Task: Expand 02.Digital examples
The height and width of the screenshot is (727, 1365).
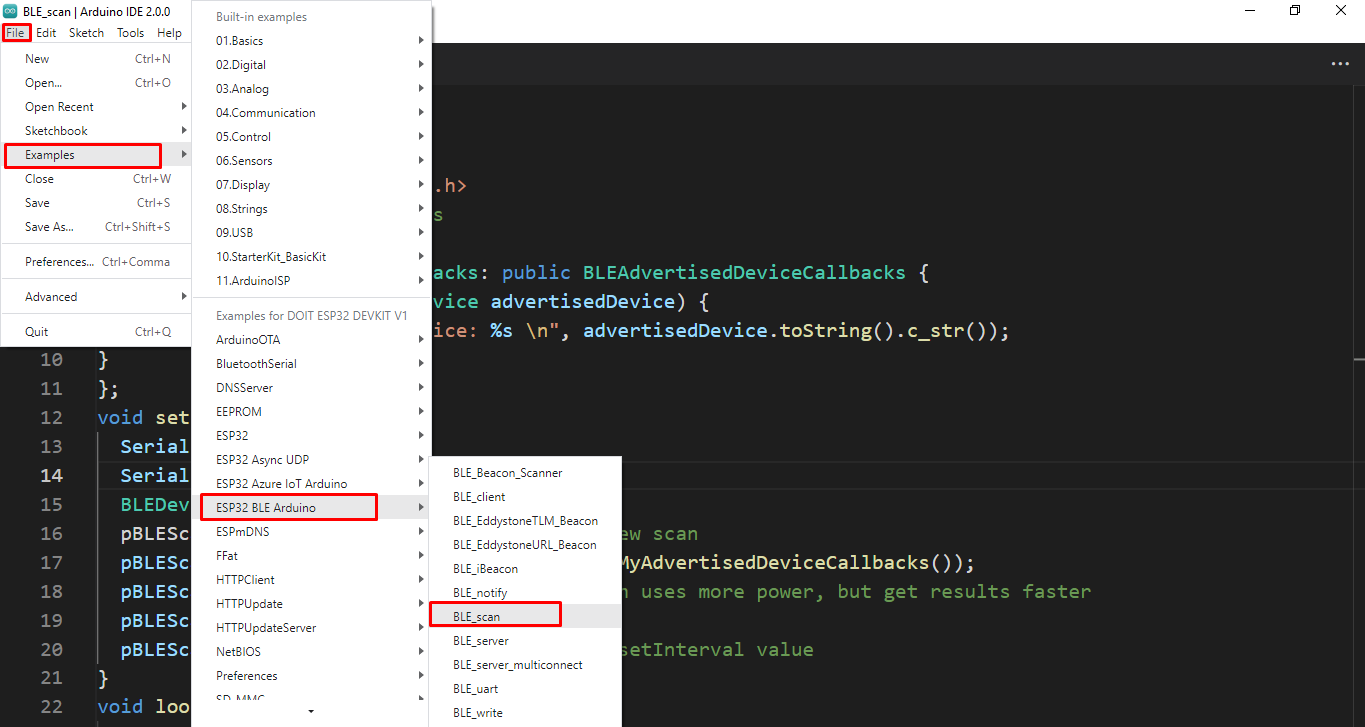Action: point(311,65)
